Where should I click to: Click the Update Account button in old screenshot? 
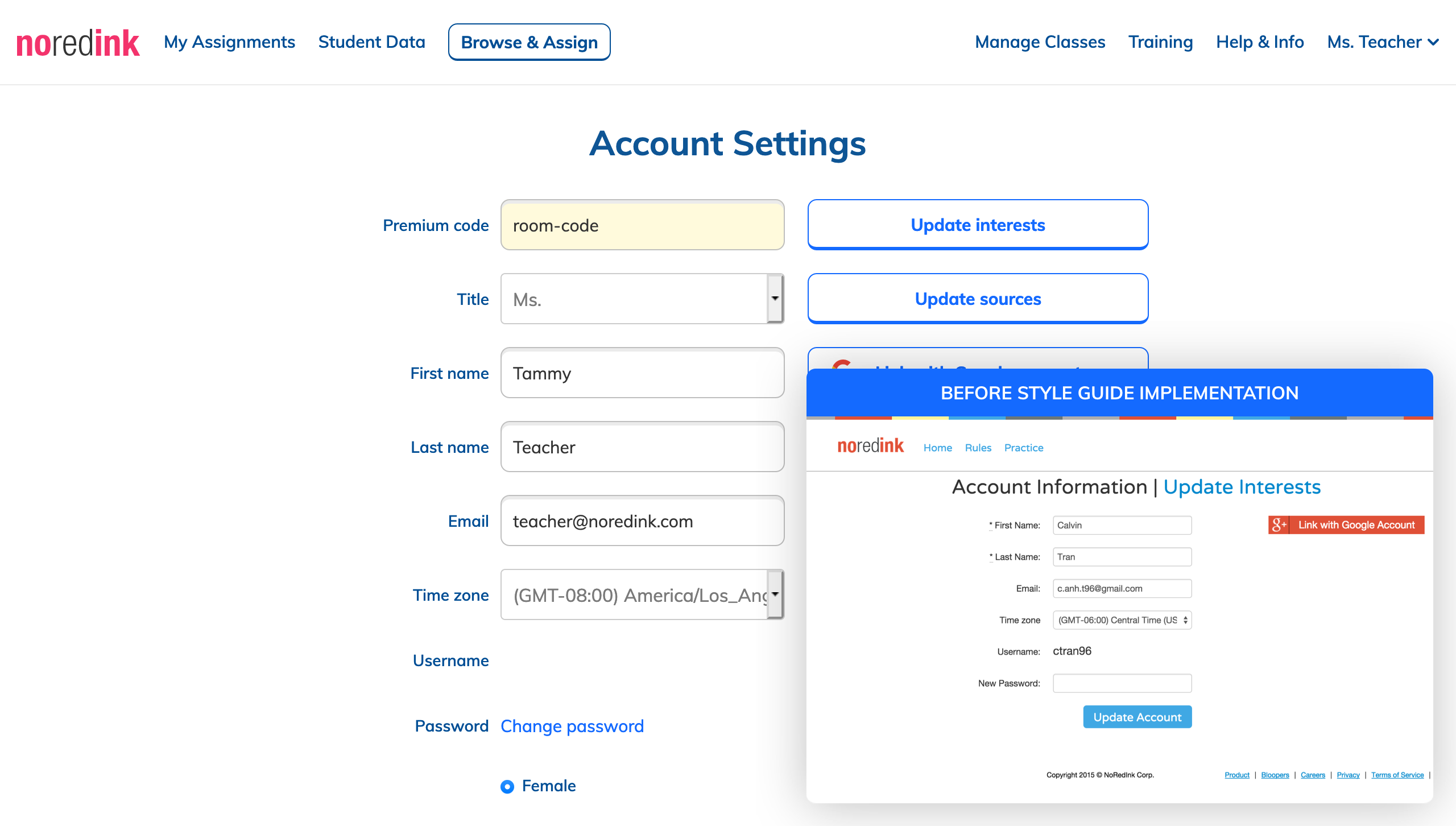click(1137, 717)
